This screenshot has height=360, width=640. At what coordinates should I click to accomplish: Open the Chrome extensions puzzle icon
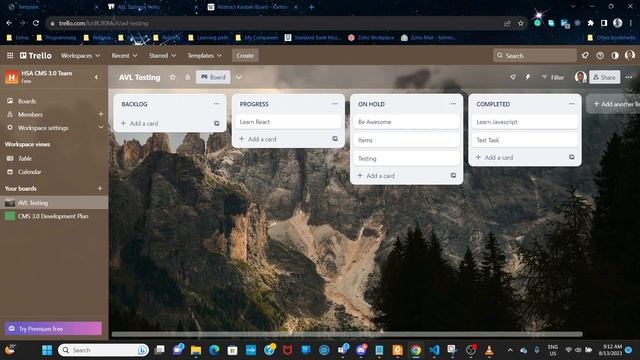(591, 23)
